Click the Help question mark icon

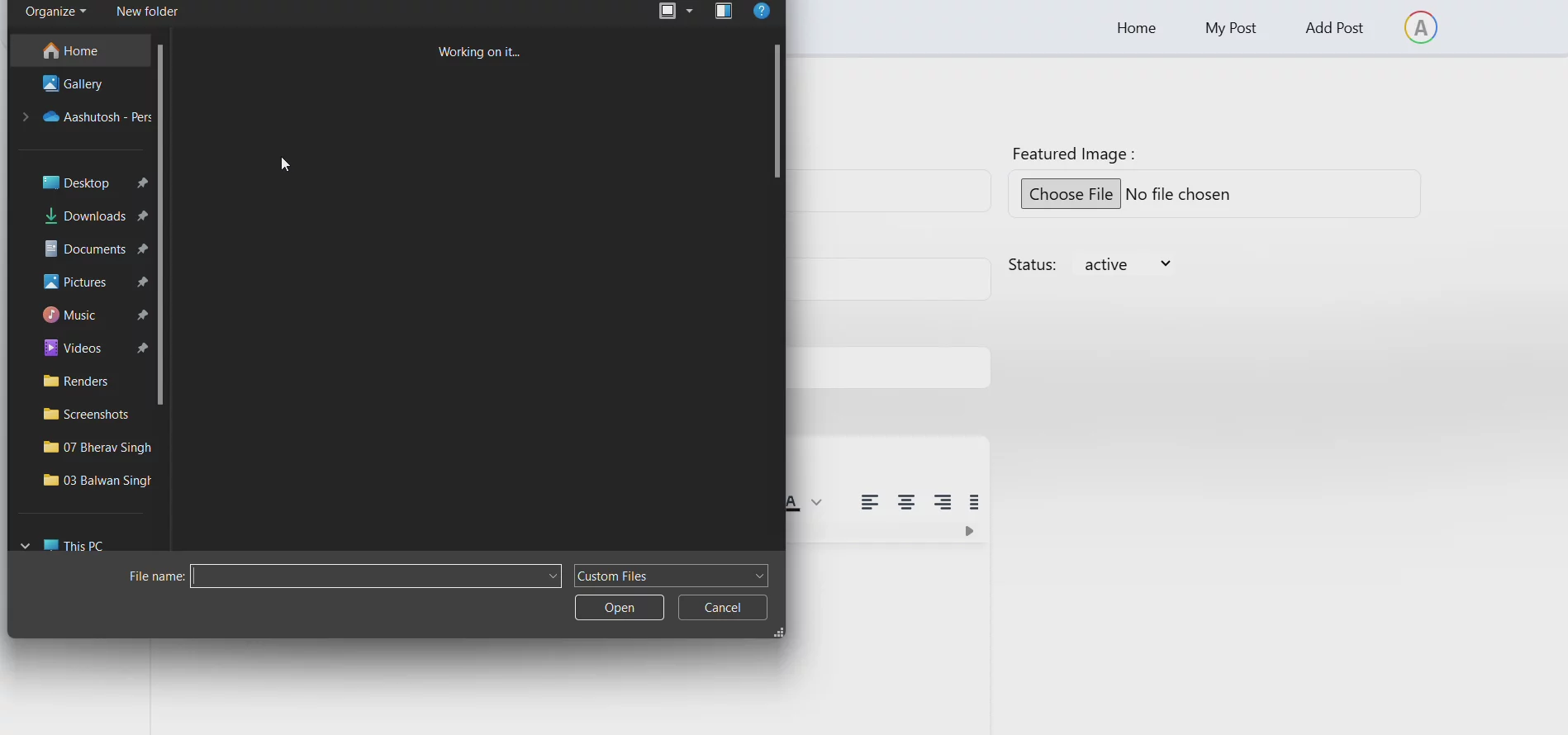(x=762, y=12)
